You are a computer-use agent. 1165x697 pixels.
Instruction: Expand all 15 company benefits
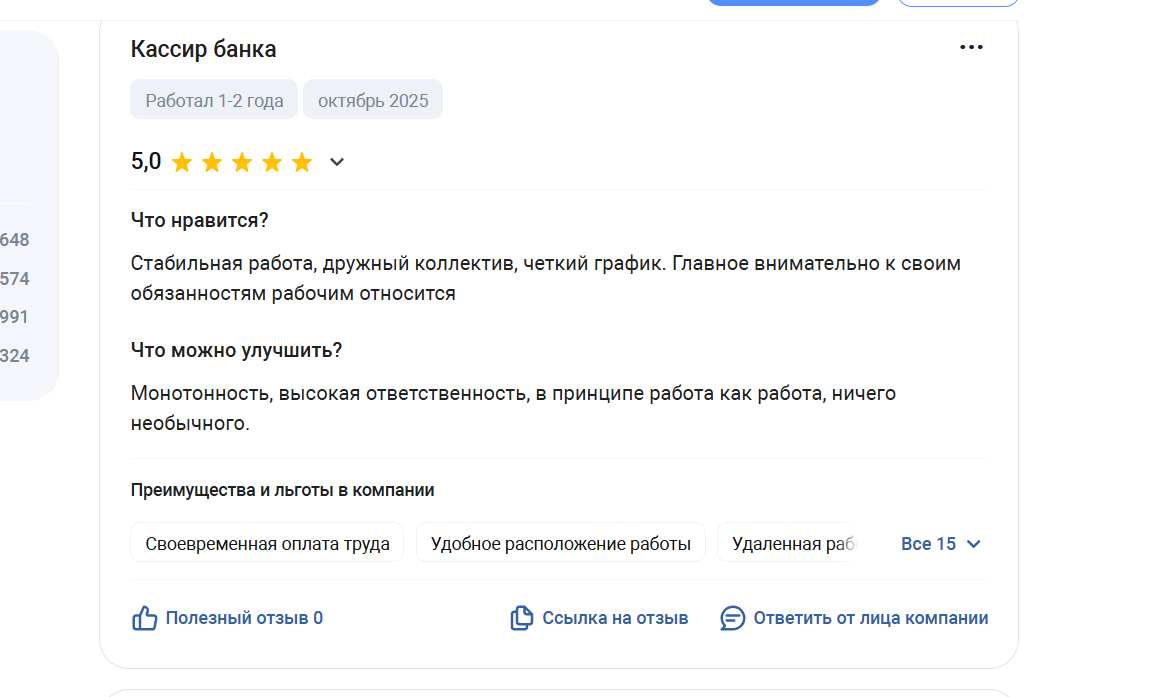[929, 544]
